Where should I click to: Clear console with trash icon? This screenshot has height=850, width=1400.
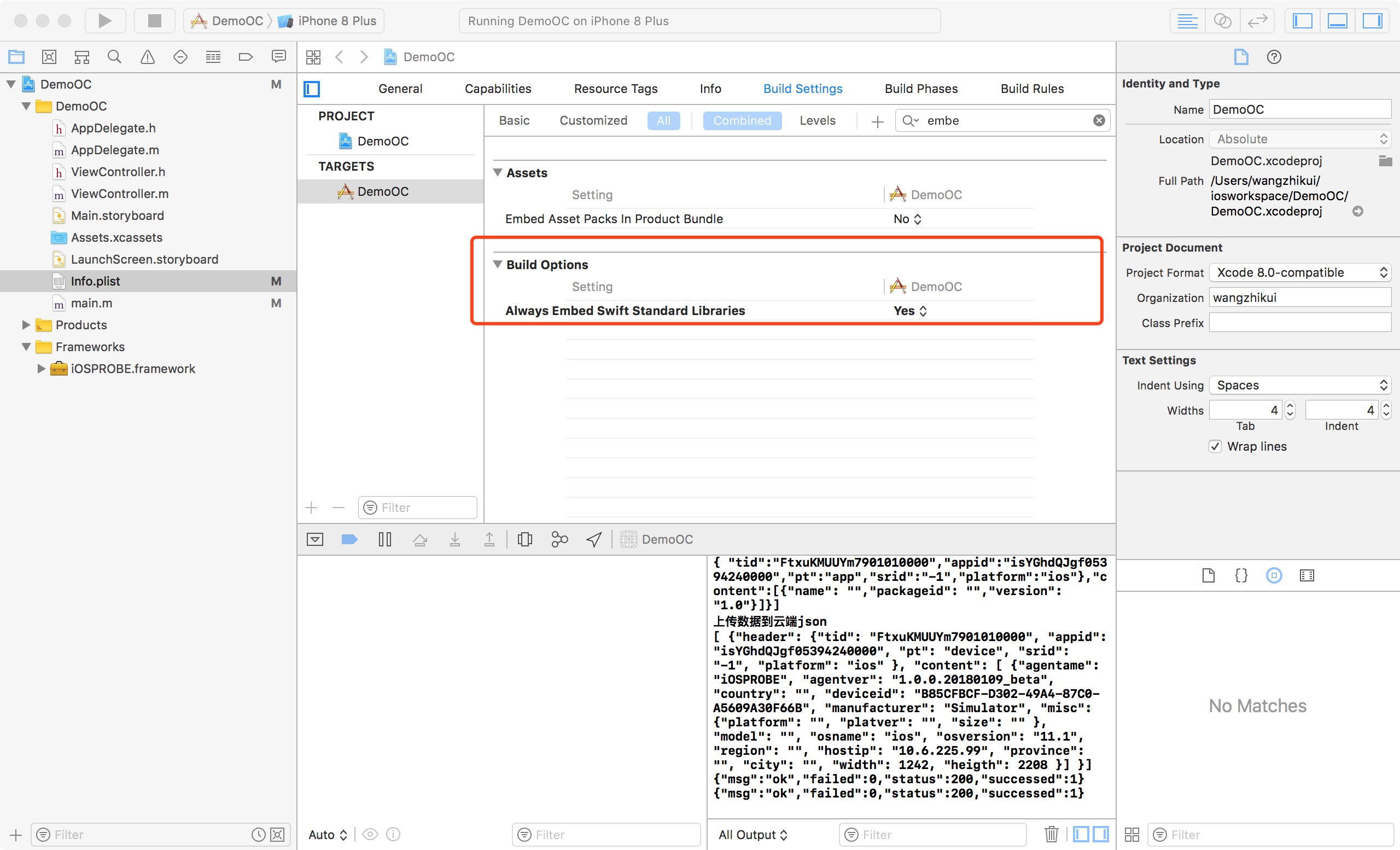pos(1051,834)
